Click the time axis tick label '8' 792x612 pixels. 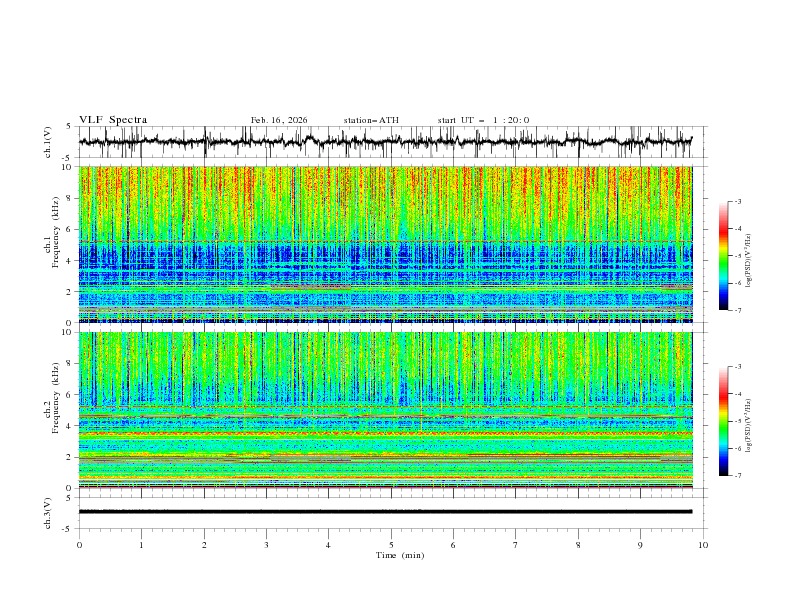point(578,545)
